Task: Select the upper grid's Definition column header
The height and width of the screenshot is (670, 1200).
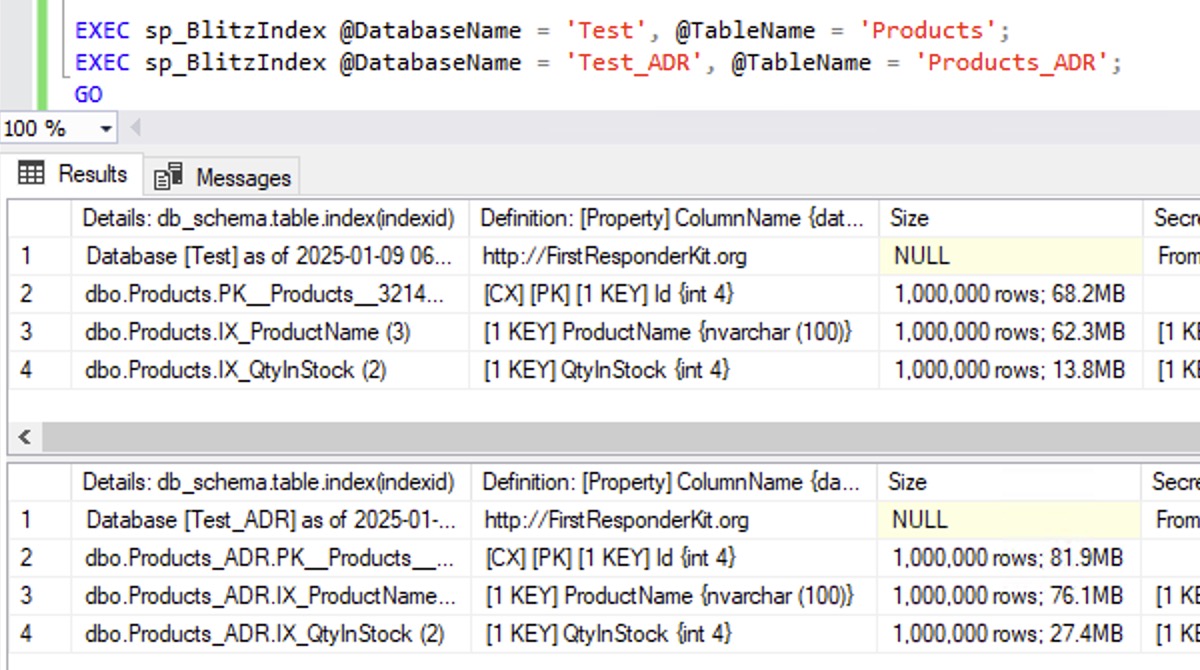Action: [670, 218]
